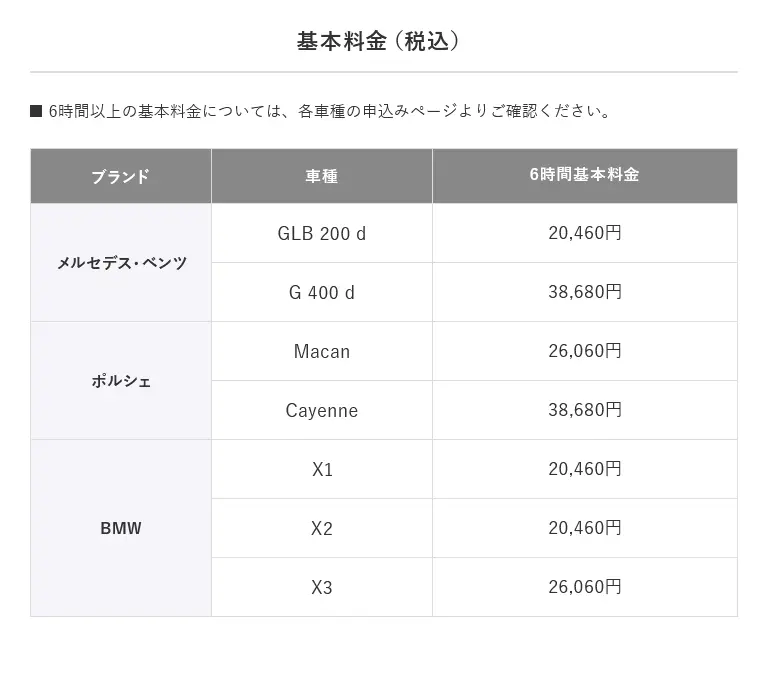
Task: Click the G 400 d model cell
Action: 322,293
